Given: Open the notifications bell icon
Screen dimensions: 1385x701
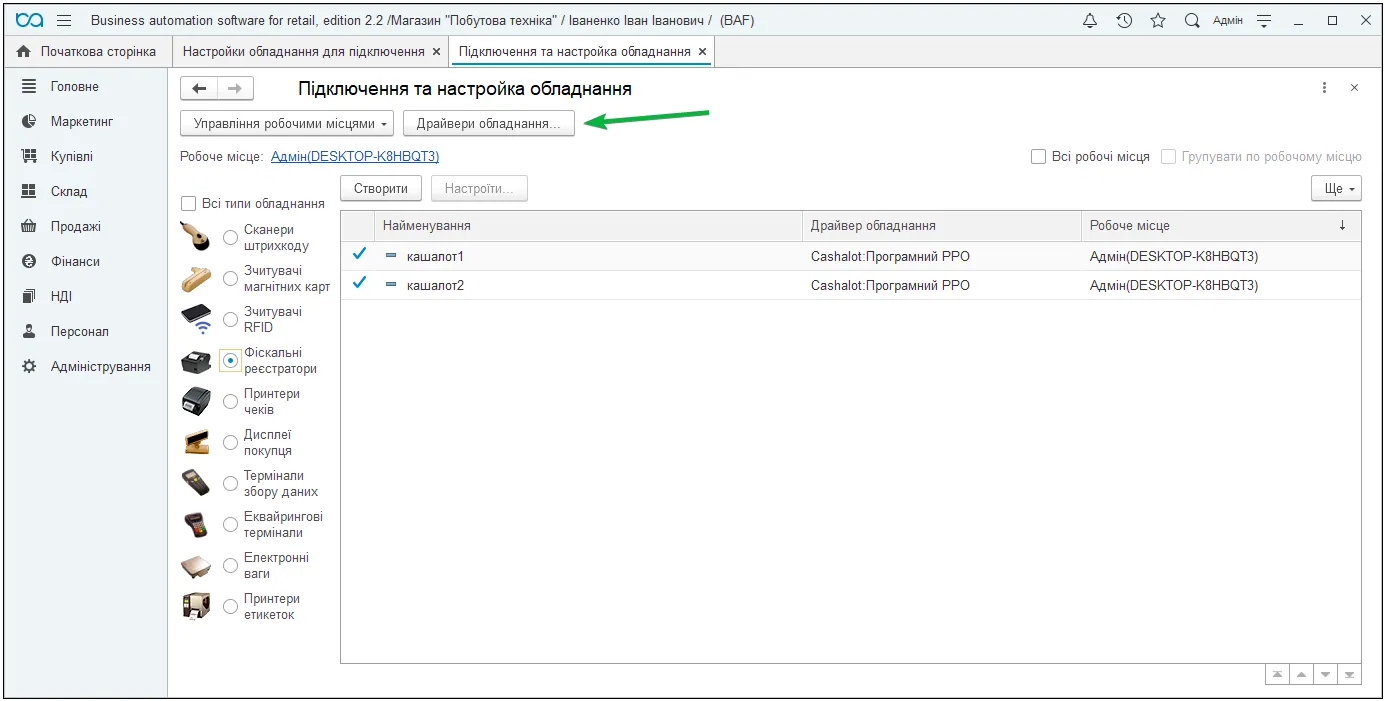Looking at the screenshot, I should [x=1090, y=20].
